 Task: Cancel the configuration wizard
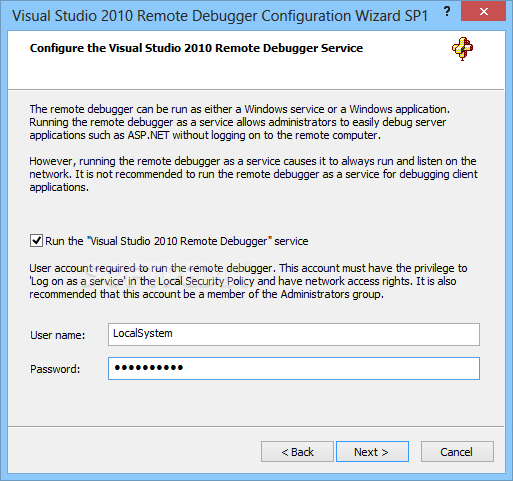pyautogui.click(x=457, y=452)
